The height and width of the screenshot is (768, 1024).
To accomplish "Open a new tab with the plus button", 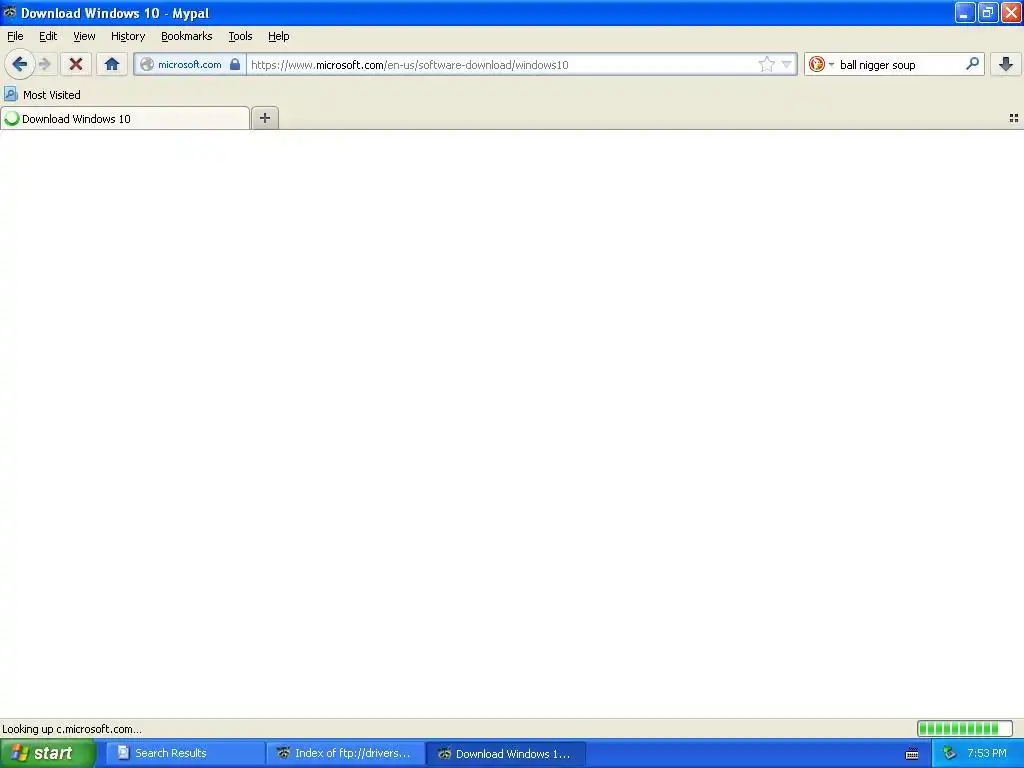I will tap(264, 118).
